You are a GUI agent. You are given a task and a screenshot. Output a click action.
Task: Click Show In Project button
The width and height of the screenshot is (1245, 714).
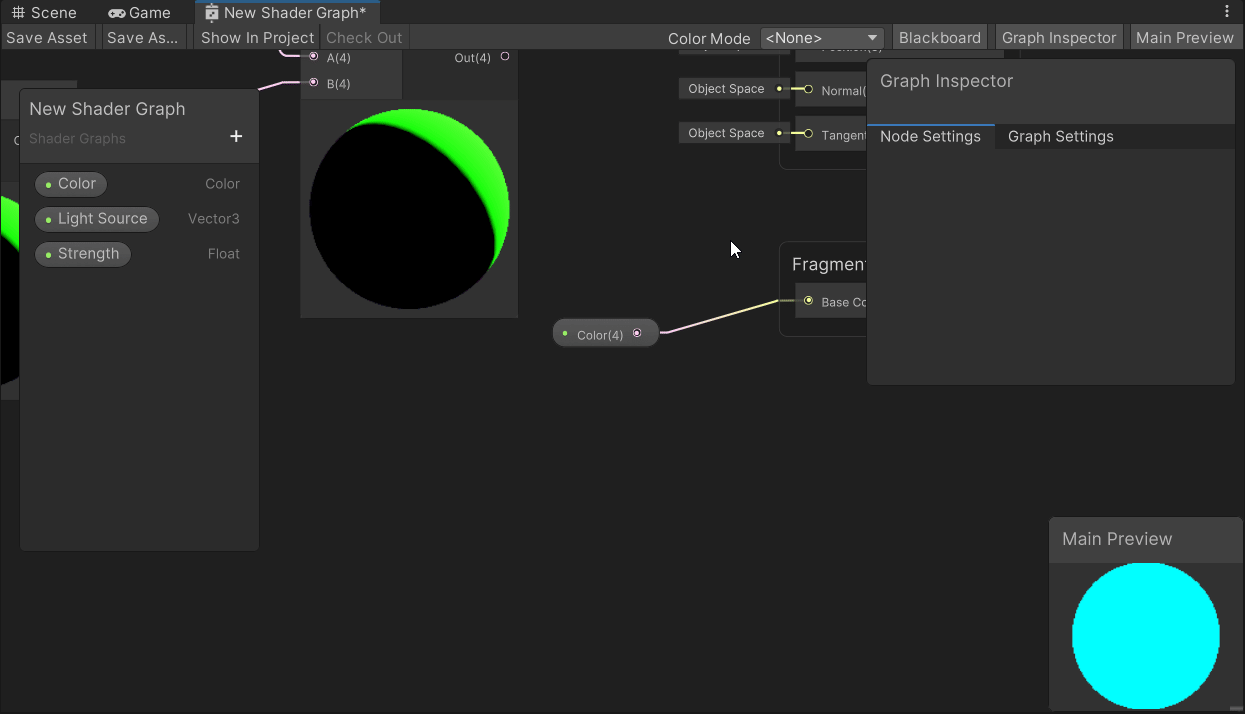pos(257,38)
